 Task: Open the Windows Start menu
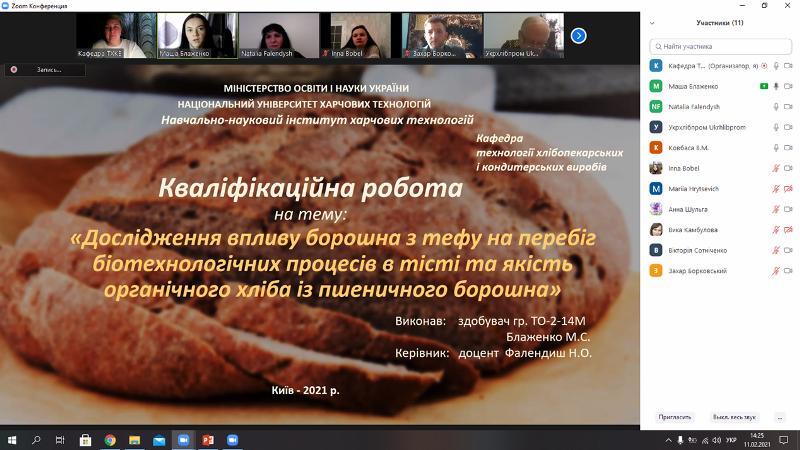12,440
